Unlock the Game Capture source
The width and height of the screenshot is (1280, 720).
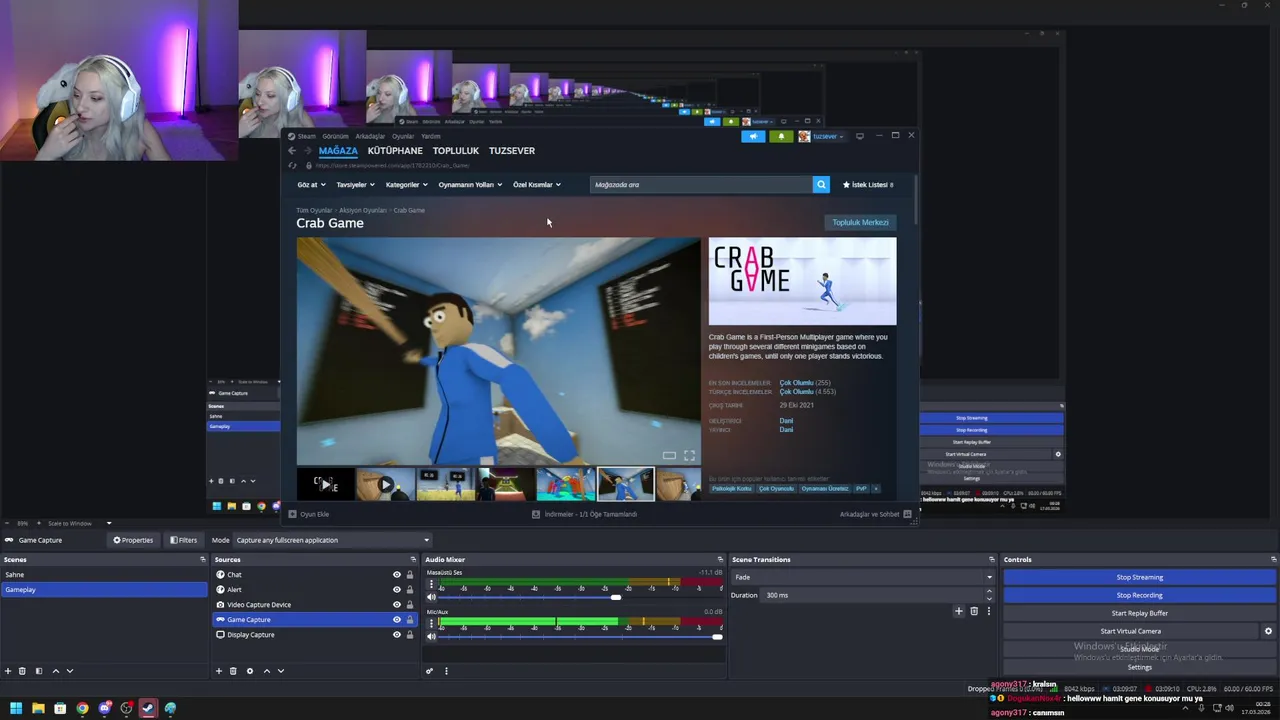(409, 620)
